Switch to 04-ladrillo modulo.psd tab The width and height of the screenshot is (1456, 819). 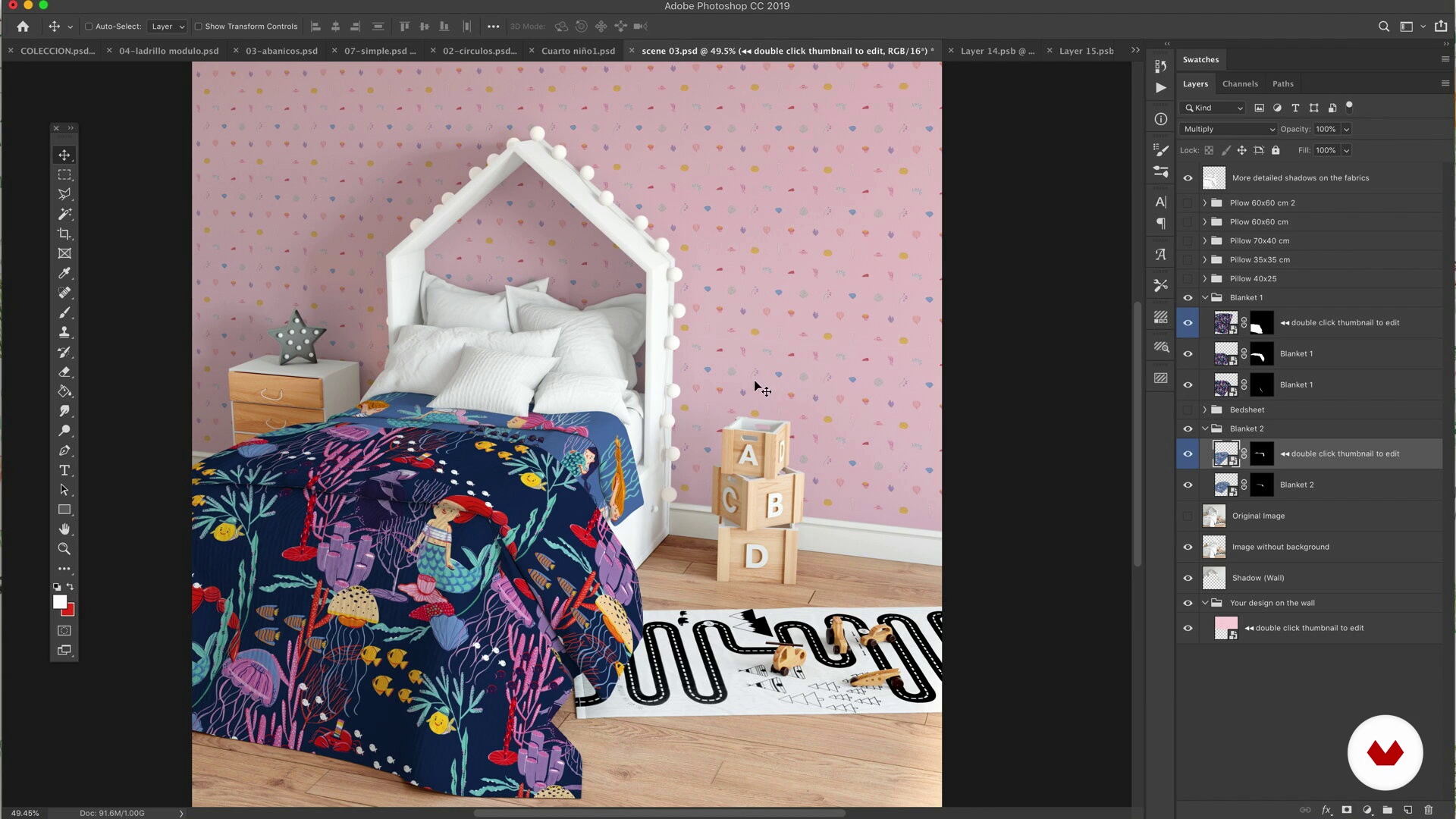(x=168, y=52)
